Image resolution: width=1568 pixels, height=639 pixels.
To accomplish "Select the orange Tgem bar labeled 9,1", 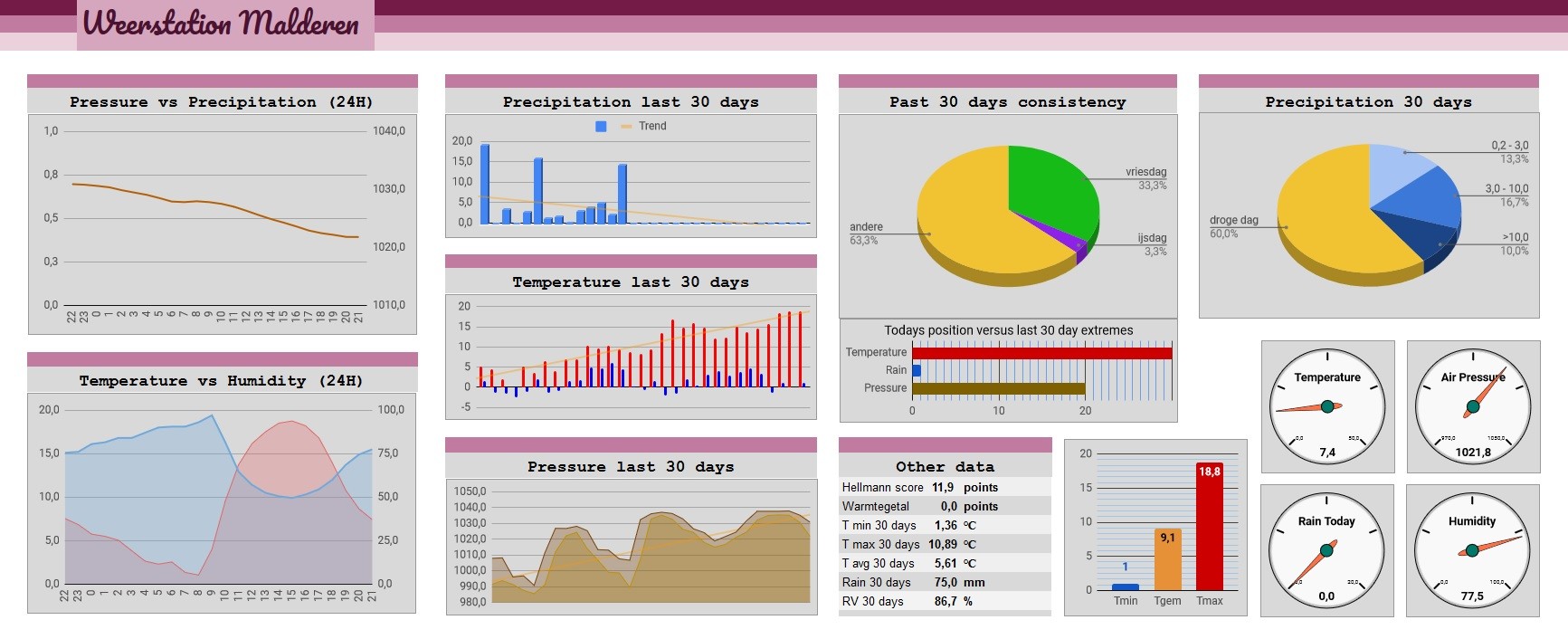I will tap(1167, 559).
